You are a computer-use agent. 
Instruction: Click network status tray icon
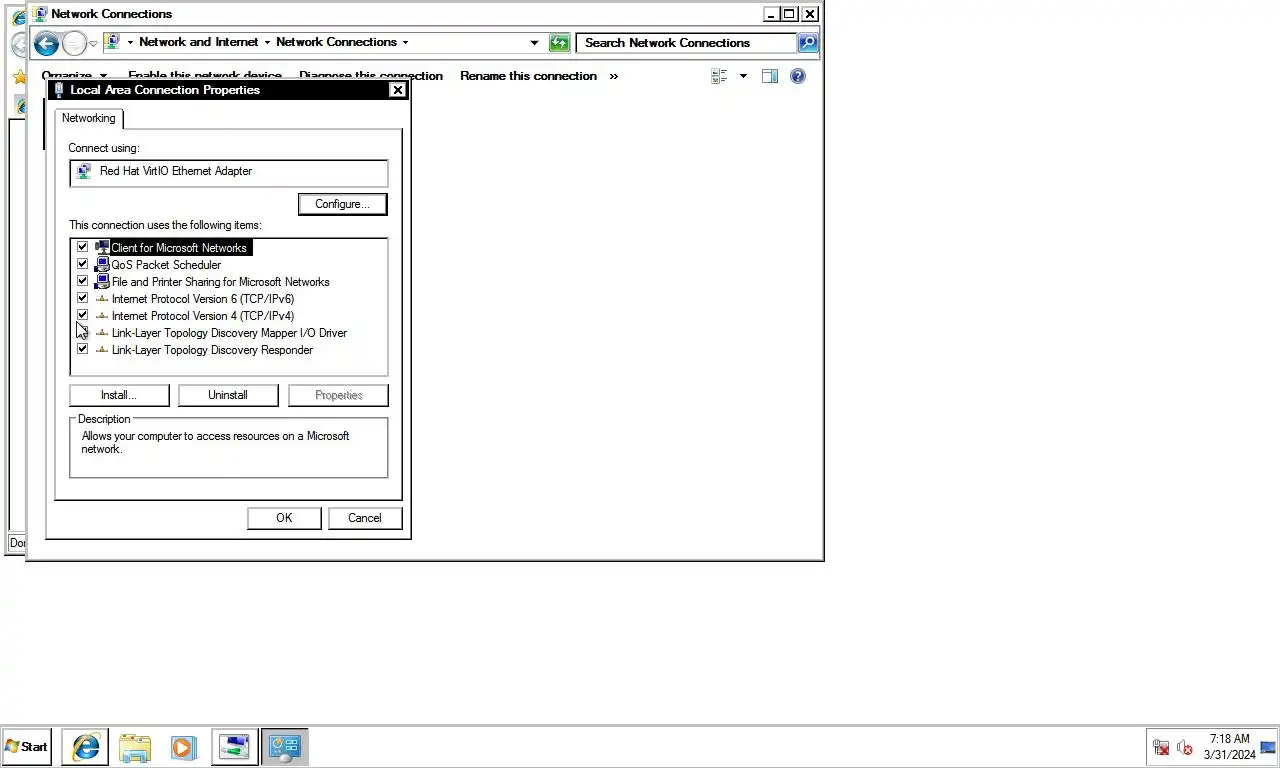coord(1161,748)
